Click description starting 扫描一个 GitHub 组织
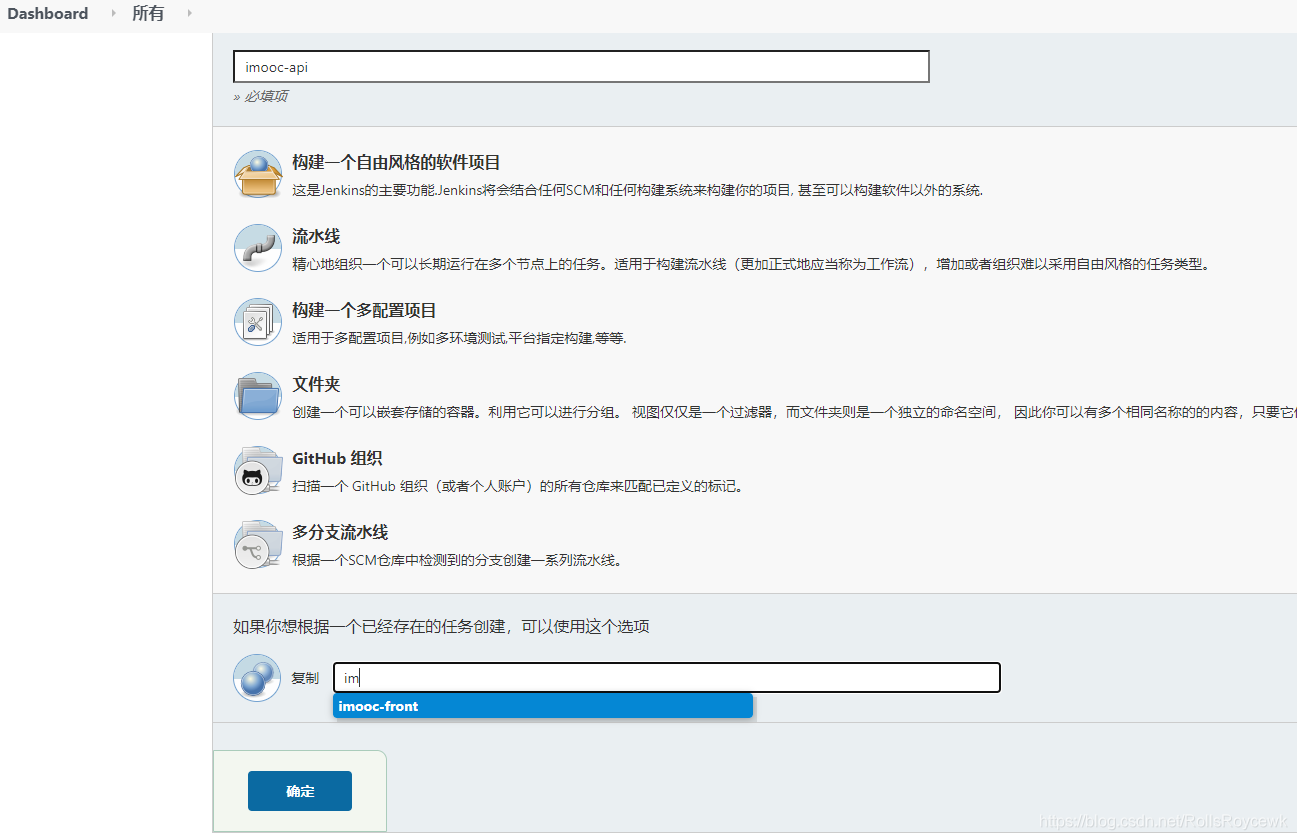Screen dimensions: 1297x840 click(518, 486)
